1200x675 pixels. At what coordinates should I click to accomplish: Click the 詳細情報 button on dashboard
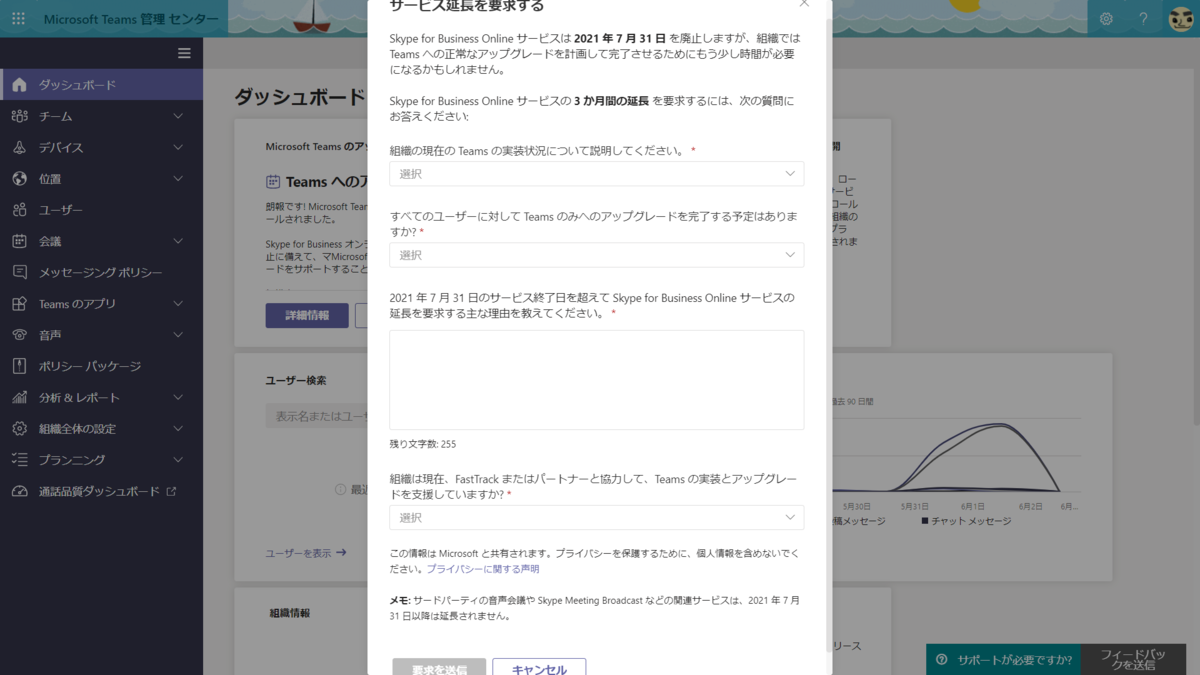tap(307, 315)
